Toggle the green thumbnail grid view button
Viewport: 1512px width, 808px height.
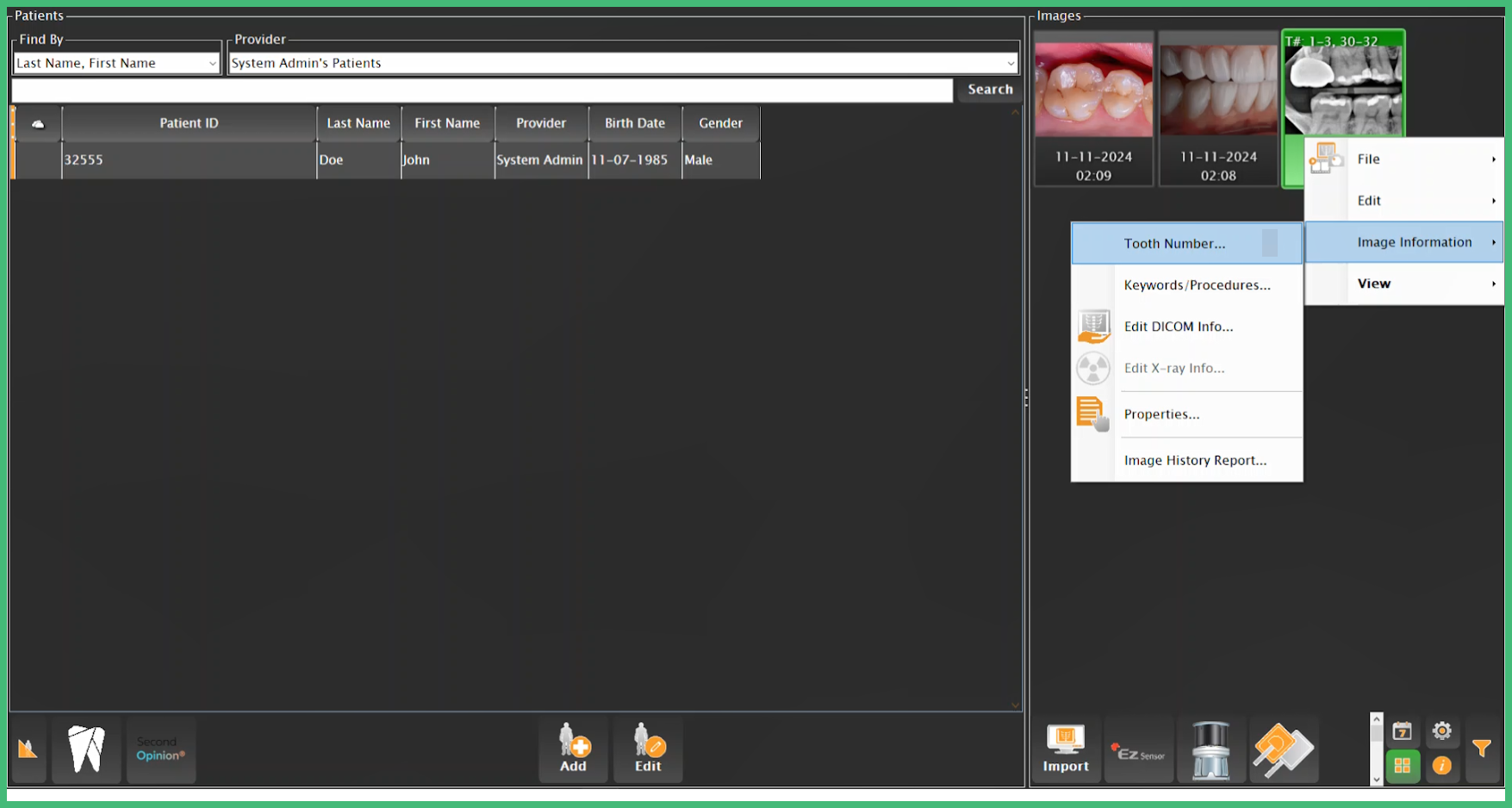coord(1401,765)
